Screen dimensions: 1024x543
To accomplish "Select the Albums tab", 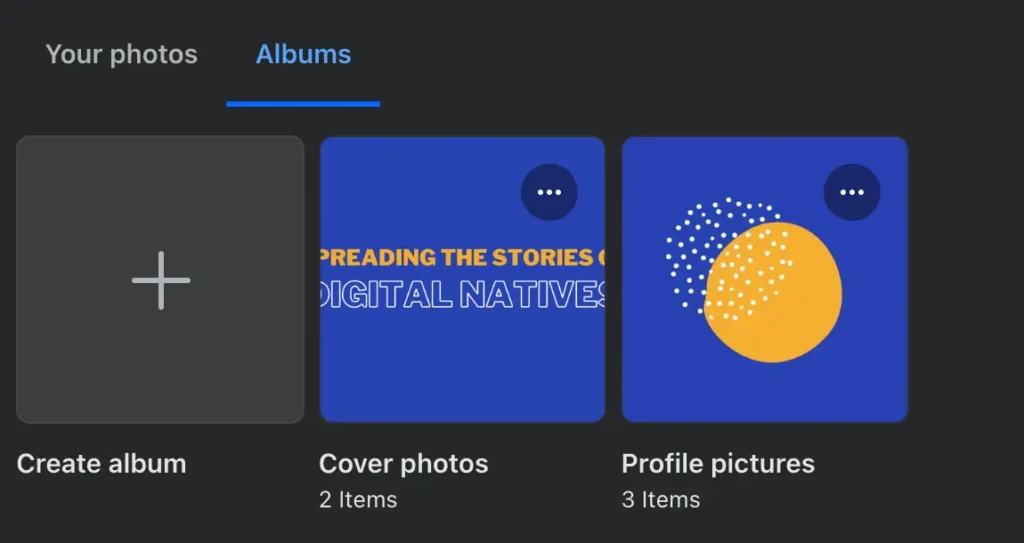I will (x=303, y=54).
